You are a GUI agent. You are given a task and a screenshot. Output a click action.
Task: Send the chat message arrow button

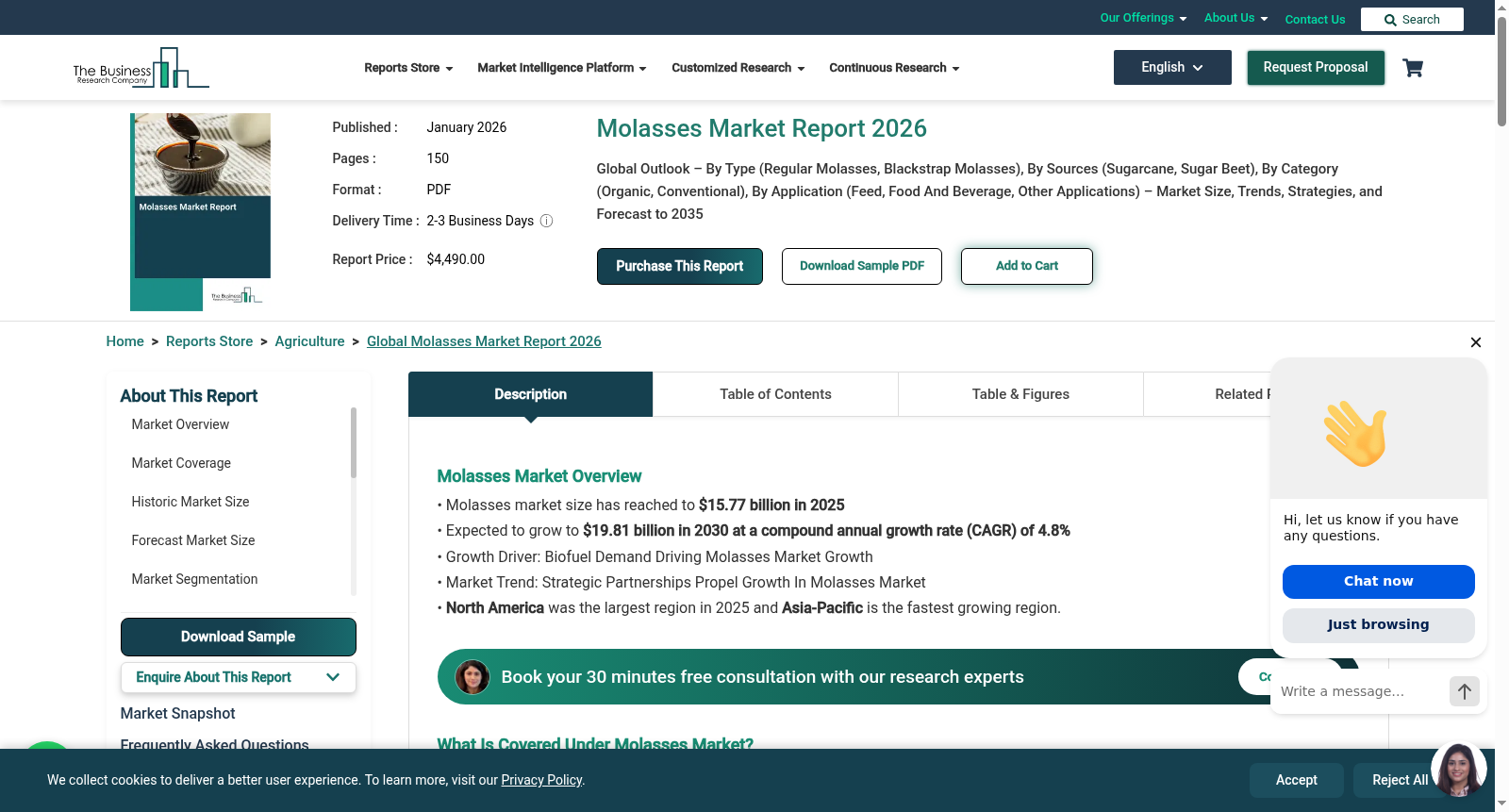[x=1465, y=691]
